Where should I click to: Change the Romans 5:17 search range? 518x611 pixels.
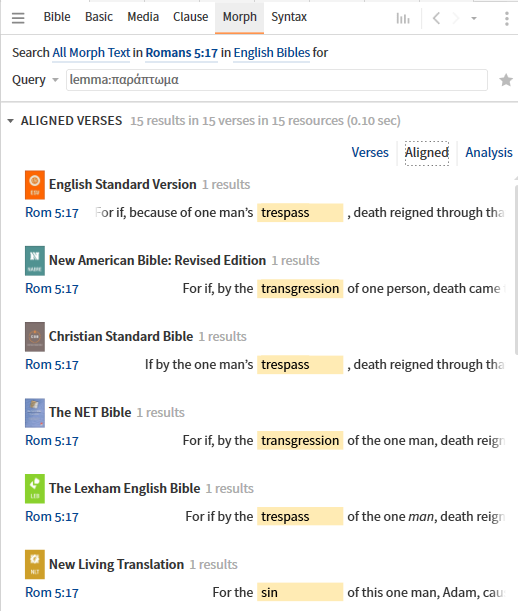[x=182, y=53]
